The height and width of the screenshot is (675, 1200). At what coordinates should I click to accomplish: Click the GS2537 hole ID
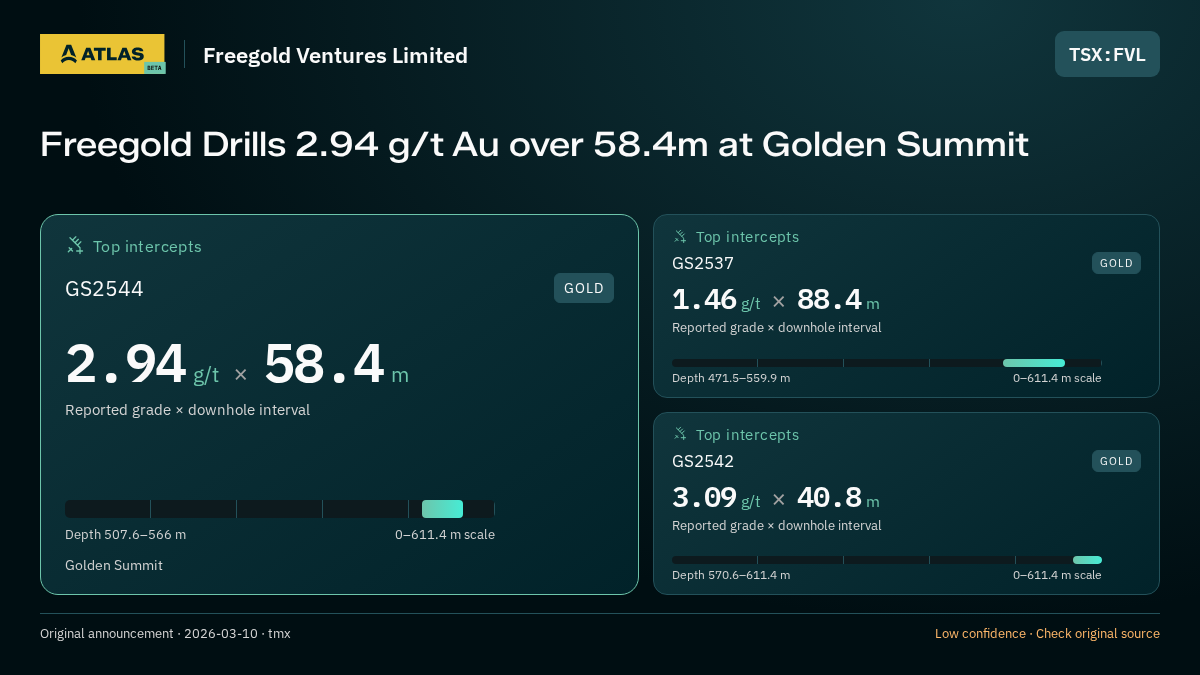point(703,264)
